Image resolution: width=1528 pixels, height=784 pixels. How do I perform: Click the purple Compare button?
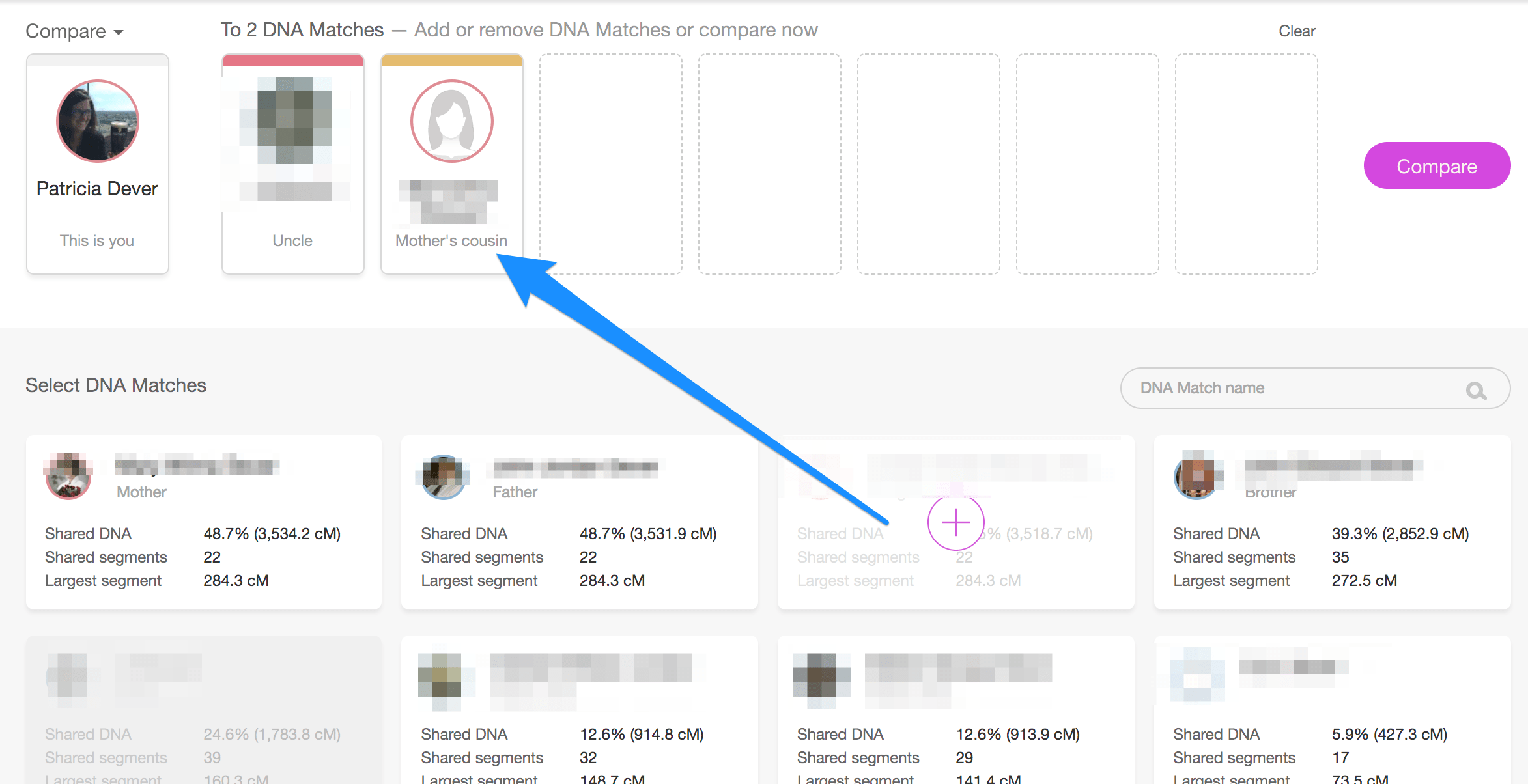[1436, 166]
